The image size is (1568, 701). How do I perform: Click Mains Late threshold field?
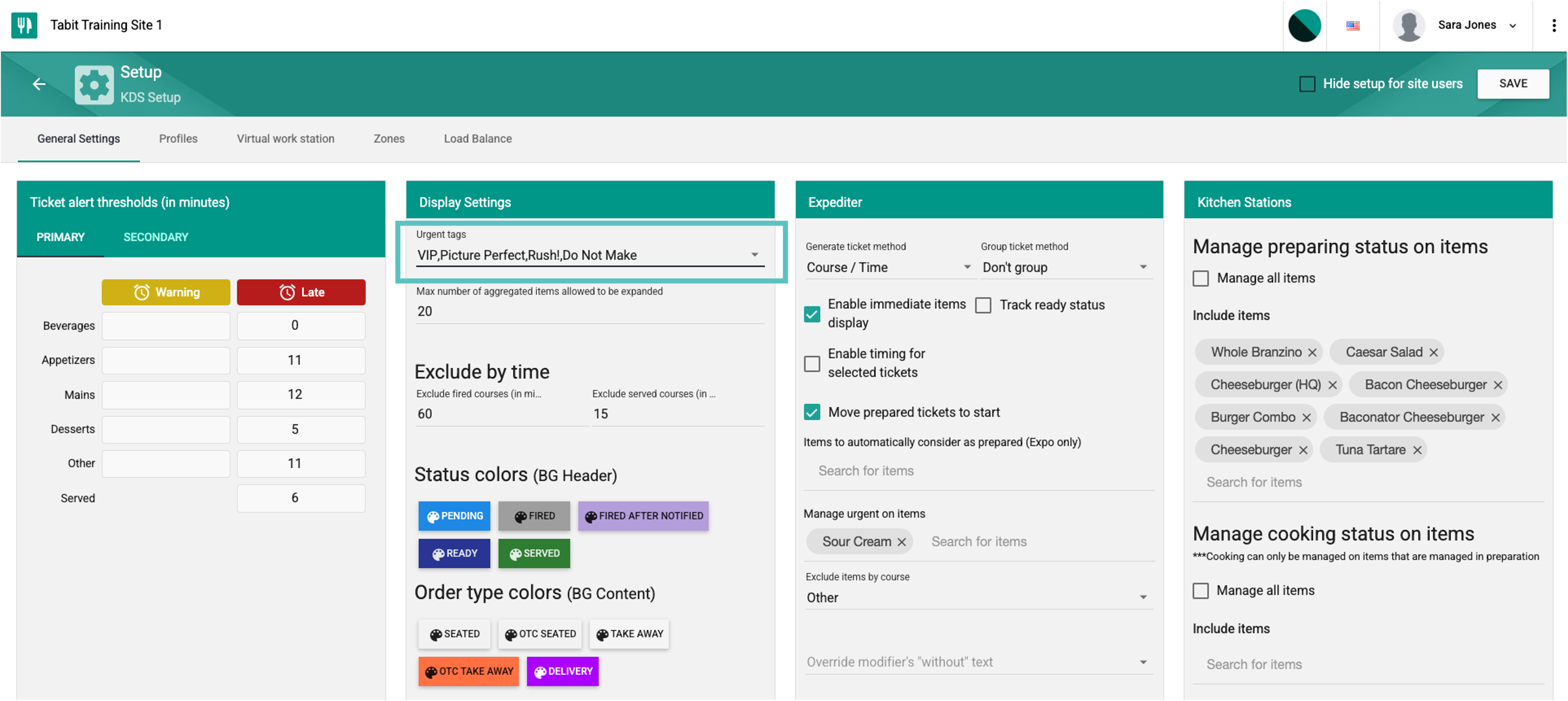click(x=301, y=395)
